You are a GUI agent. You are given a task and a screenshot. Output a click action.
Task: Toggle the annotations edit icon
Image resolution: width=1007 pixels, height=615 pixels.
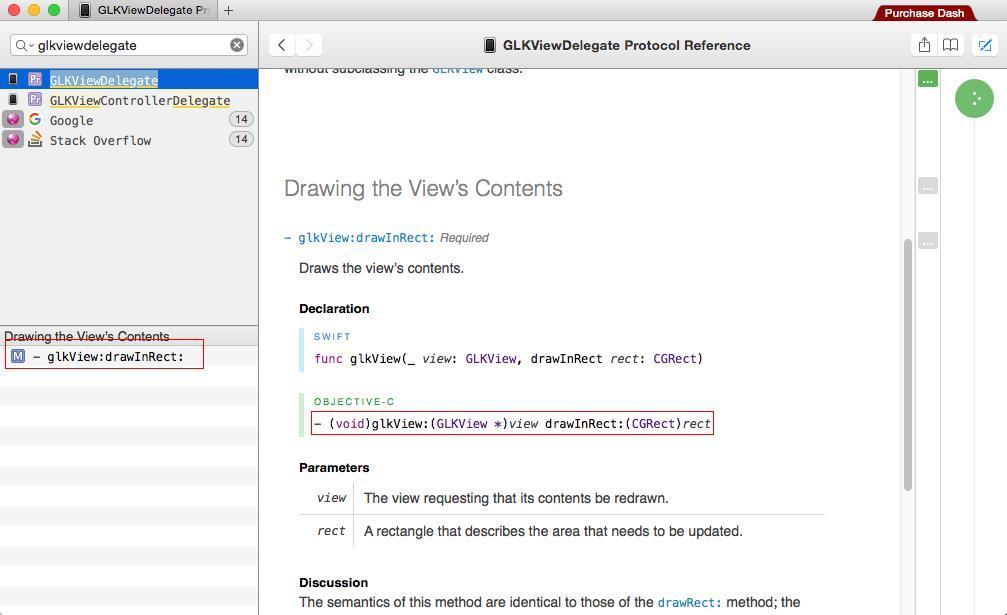[x=985, y=45]
